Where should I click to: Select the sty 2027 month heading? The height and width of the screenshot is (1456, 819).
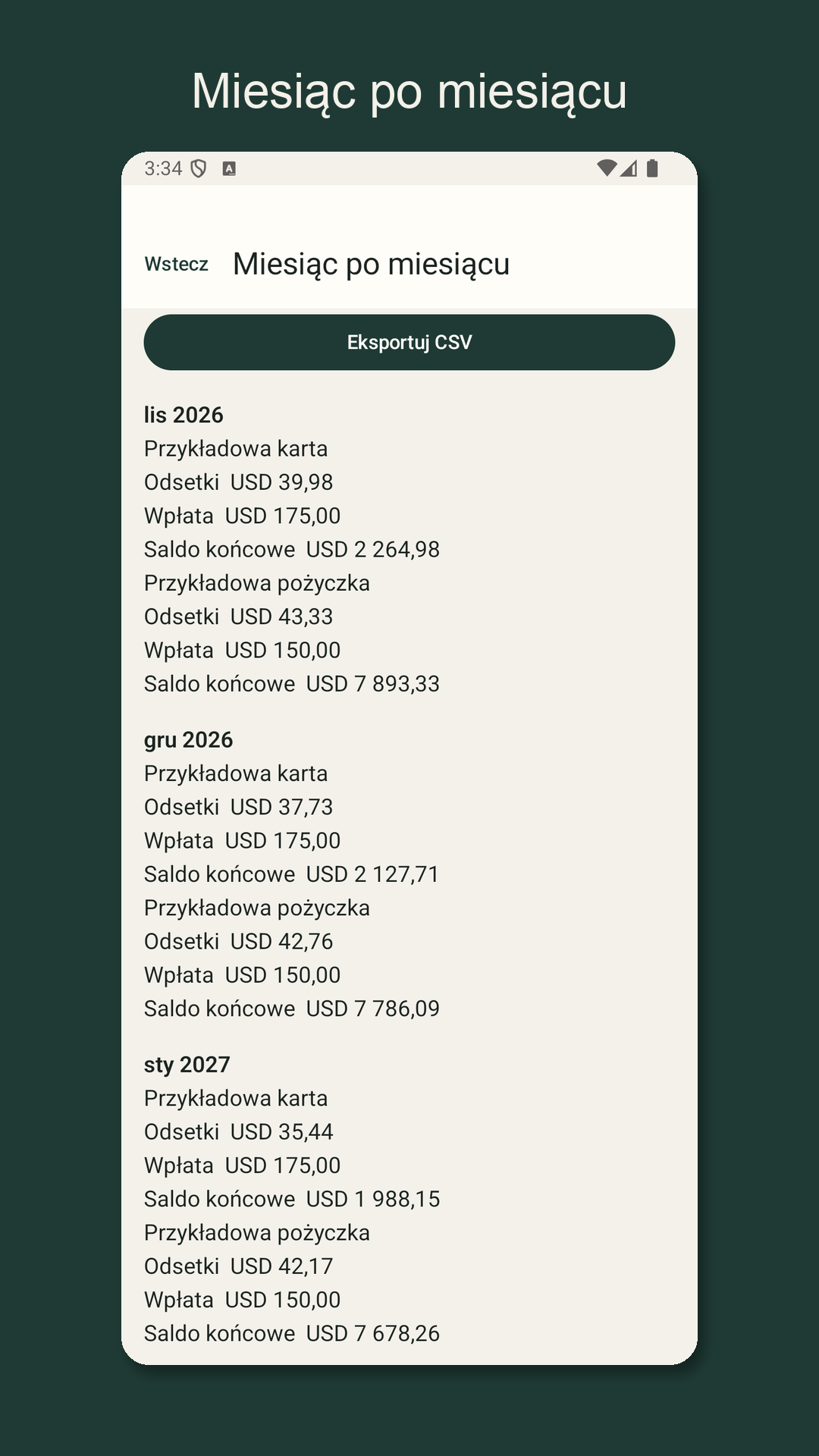point(187,1065)
